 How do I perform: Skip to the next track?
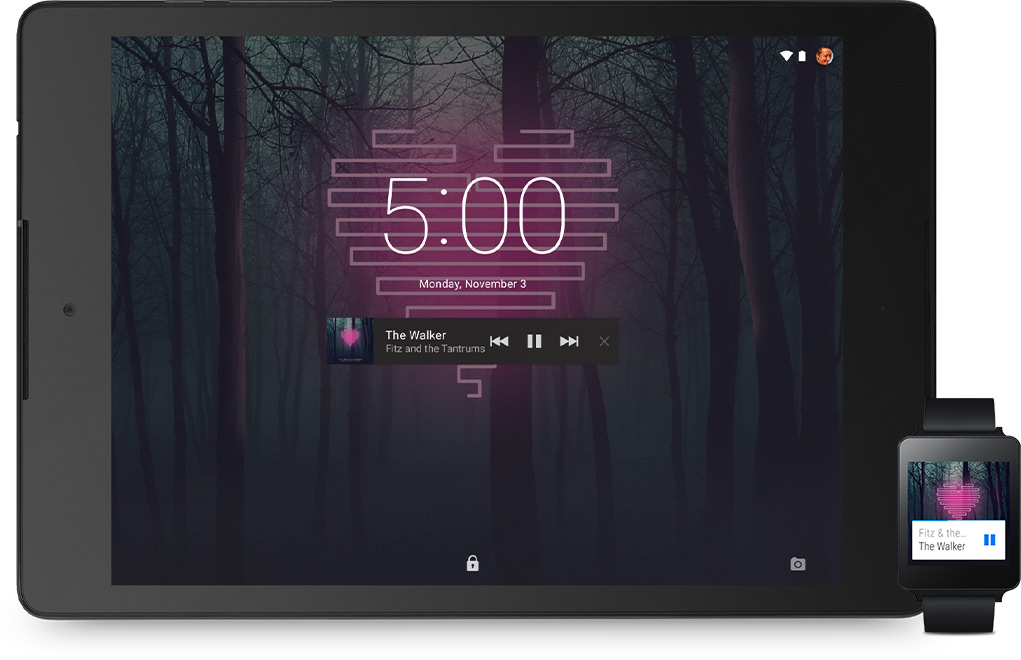569,342
